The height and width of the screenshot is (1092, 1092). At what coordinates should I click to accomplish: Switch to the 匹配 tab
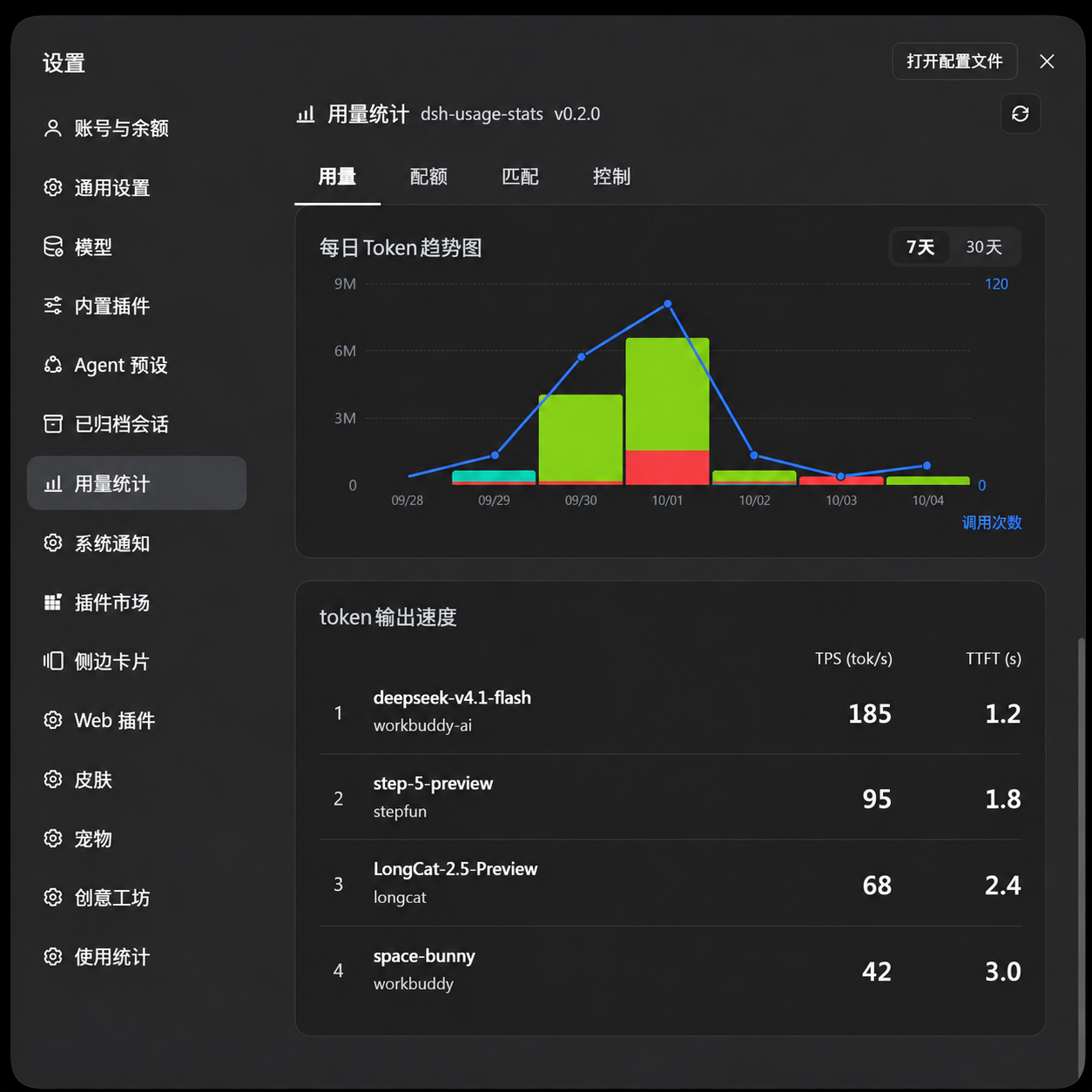[520, 177]
